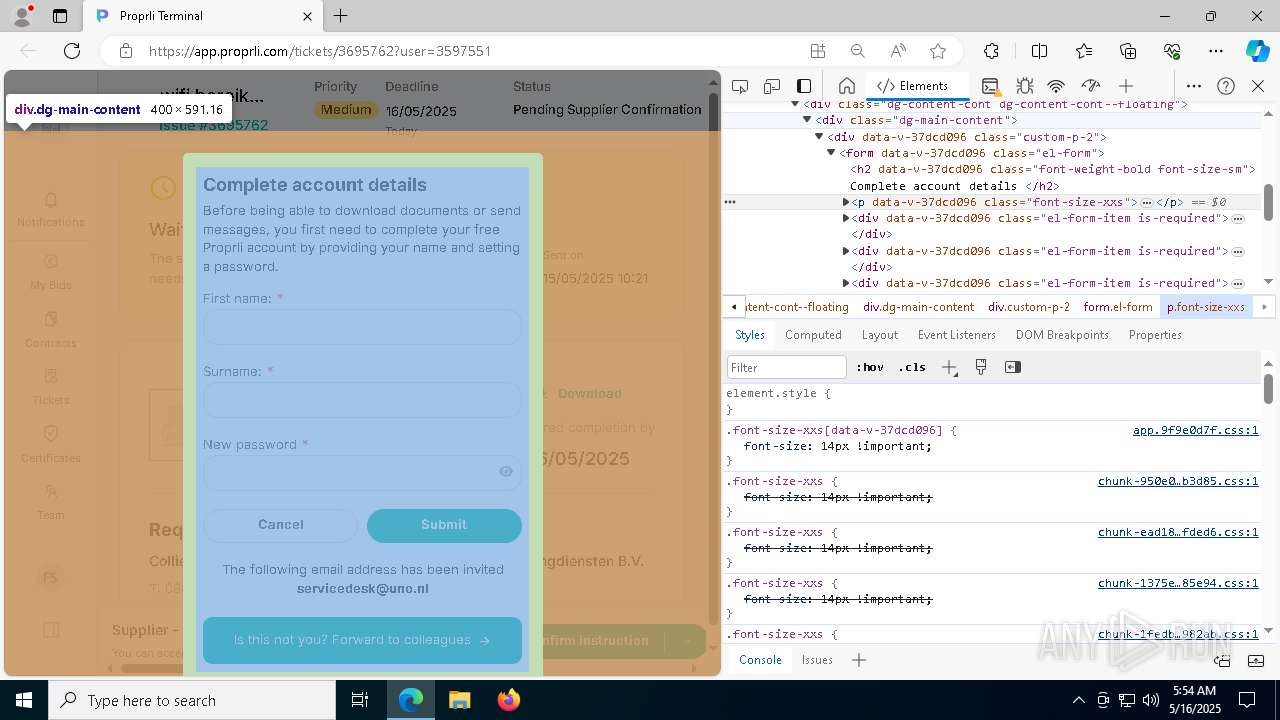Add new style rule plus icon
Viewport: 1280px width, 720px height.
[949, 367]
